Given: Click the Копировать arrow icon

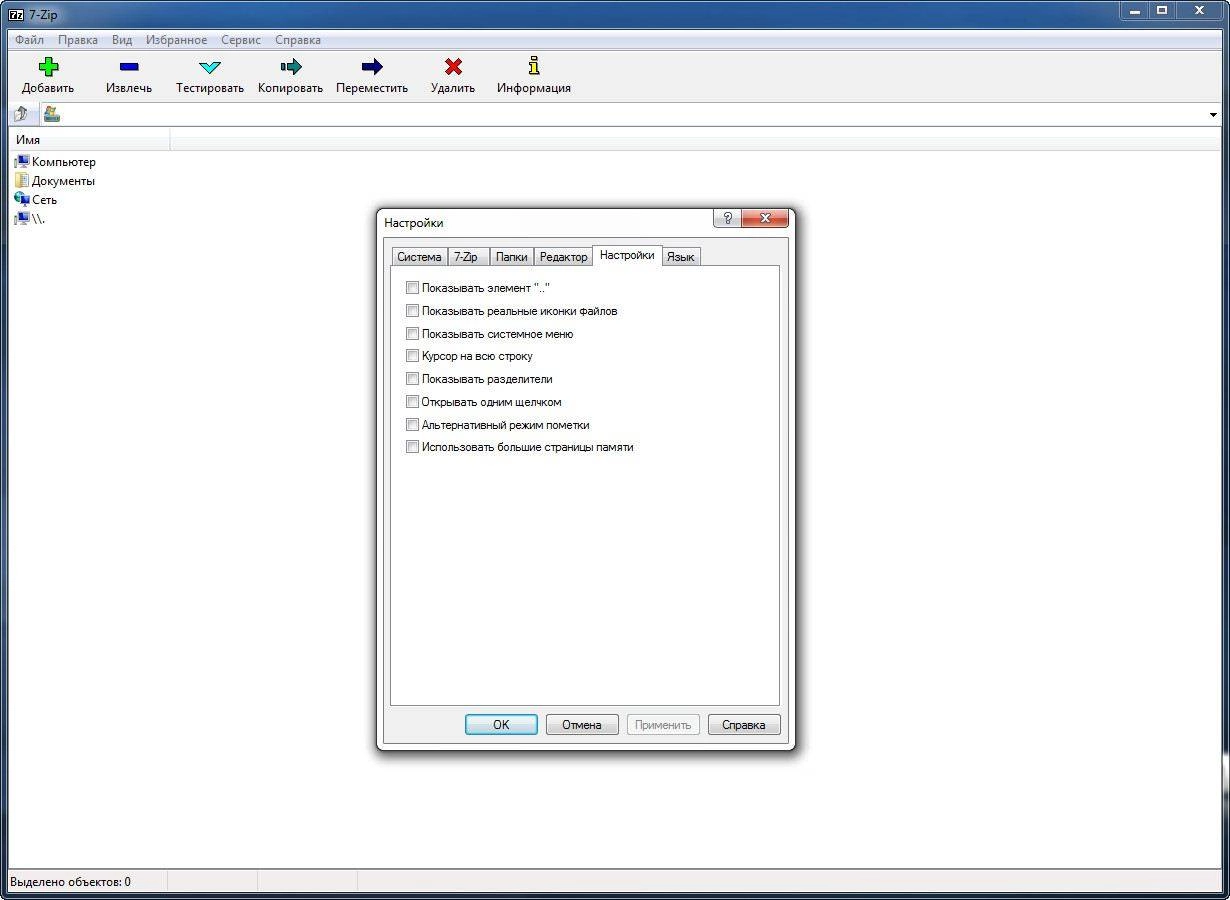Looking at the screenshot, I should click(x=291, y=67).
